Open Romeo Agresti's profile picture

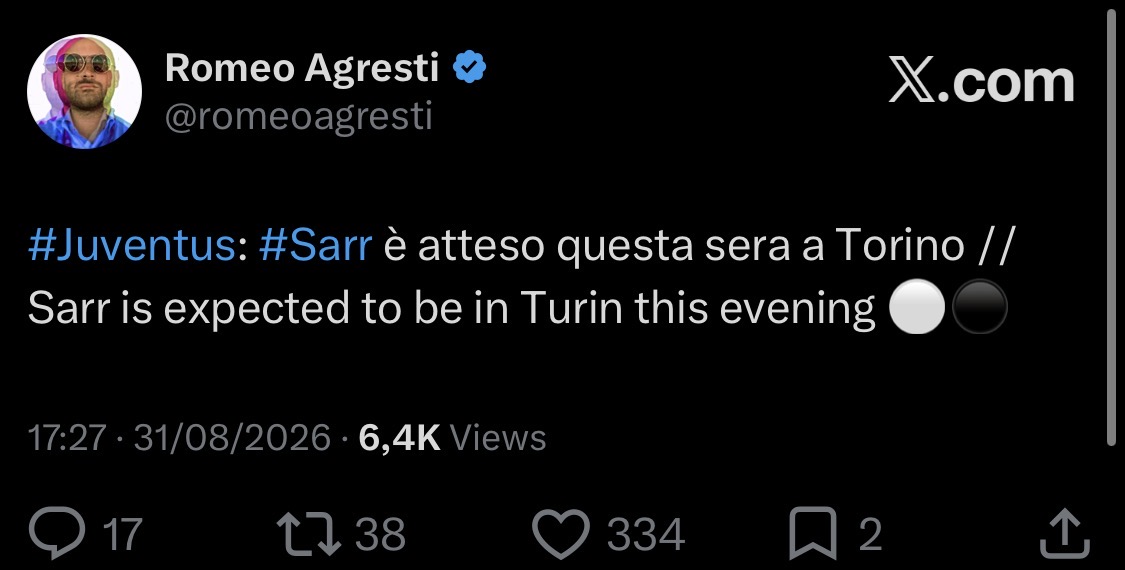coord(85,91)
